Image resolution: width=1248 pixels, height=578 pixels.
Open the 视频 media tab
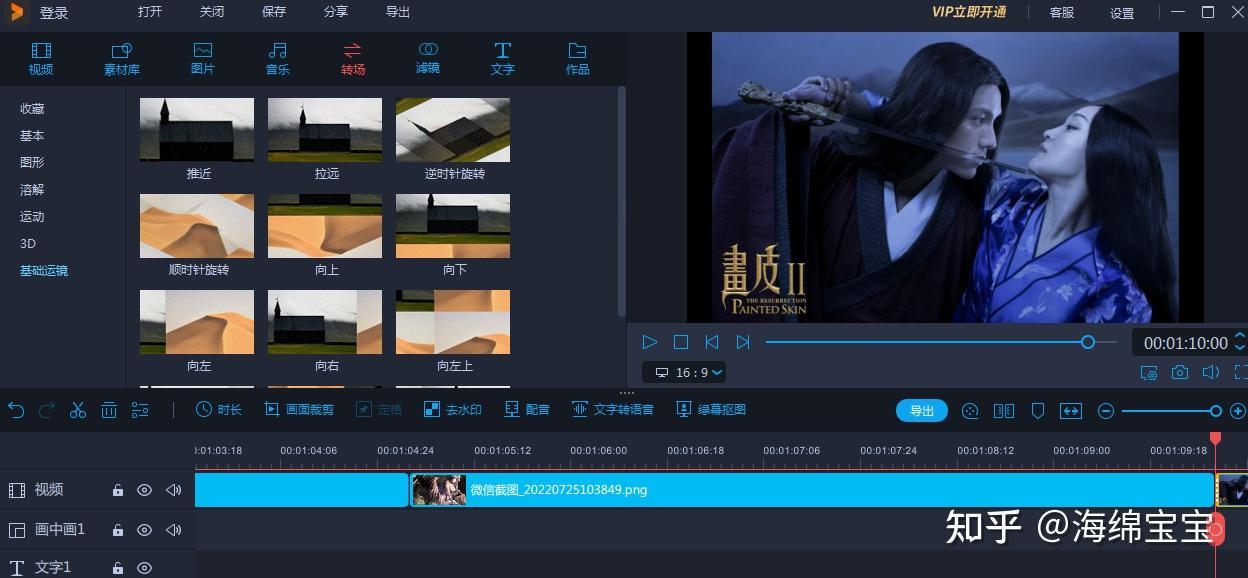point(41,59)
